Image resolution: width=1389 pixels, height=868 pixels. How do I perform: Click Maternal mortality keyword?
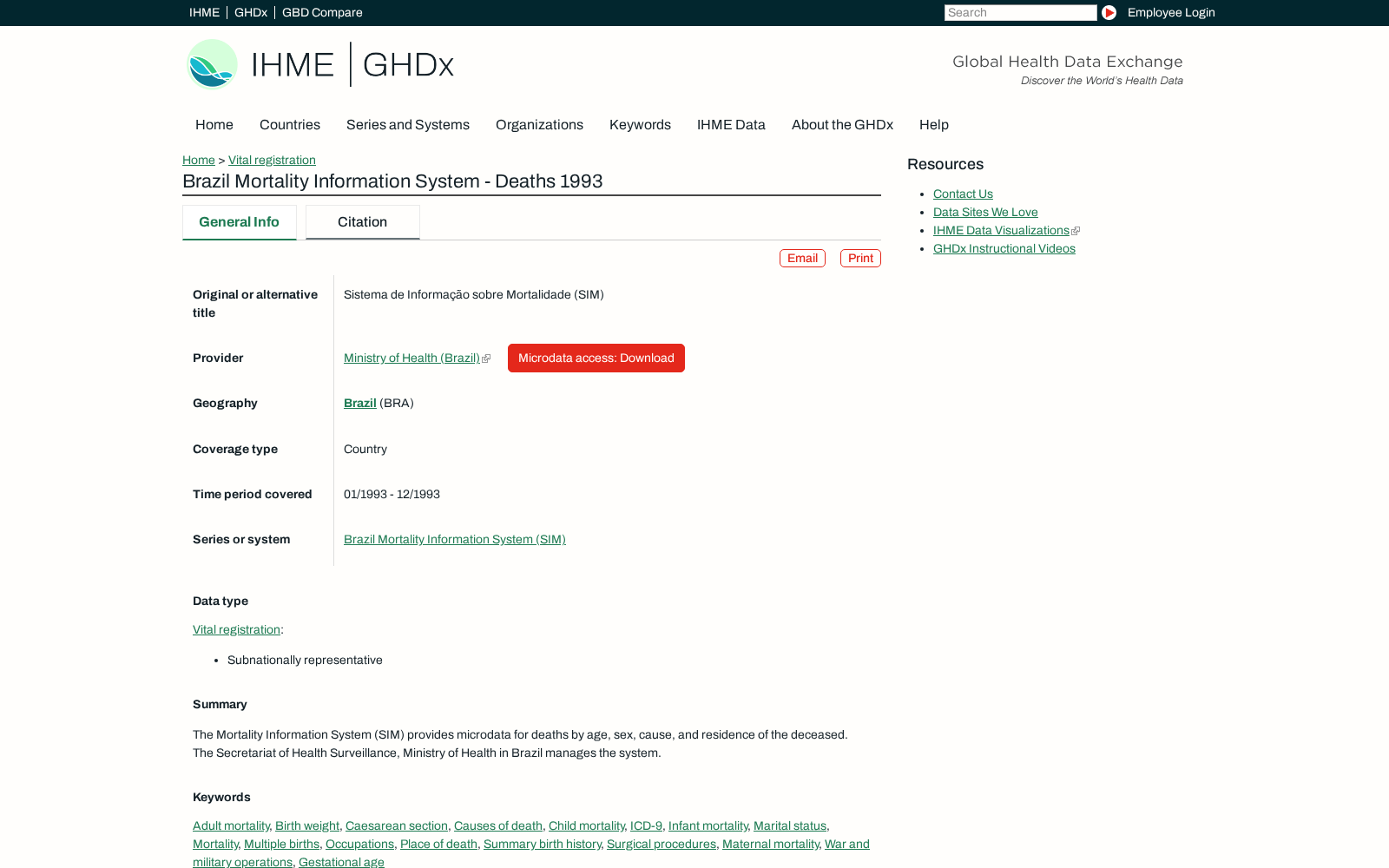click(771, 845)
